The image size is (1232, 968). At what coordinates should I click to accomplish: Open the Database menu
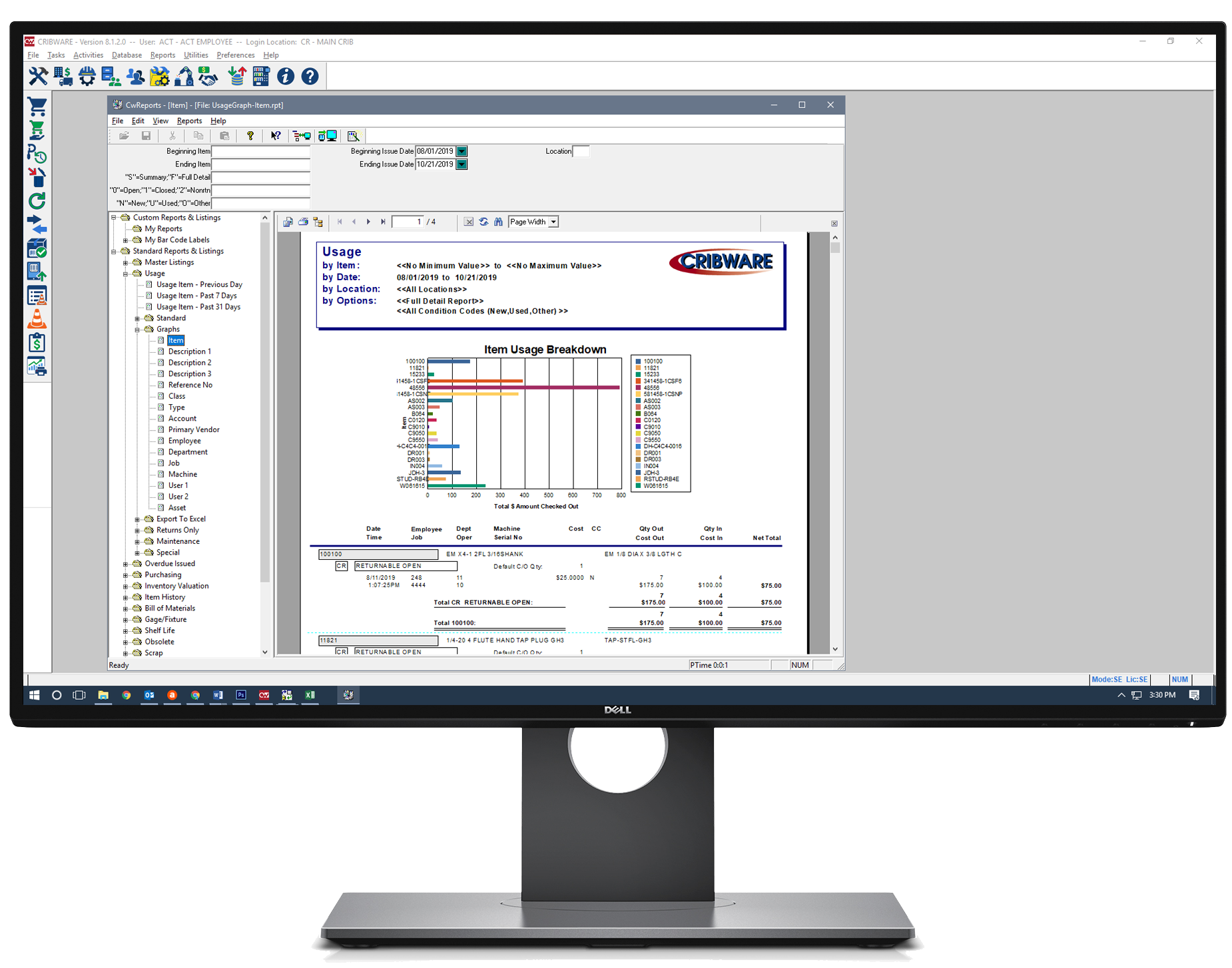tap(127, 55)
